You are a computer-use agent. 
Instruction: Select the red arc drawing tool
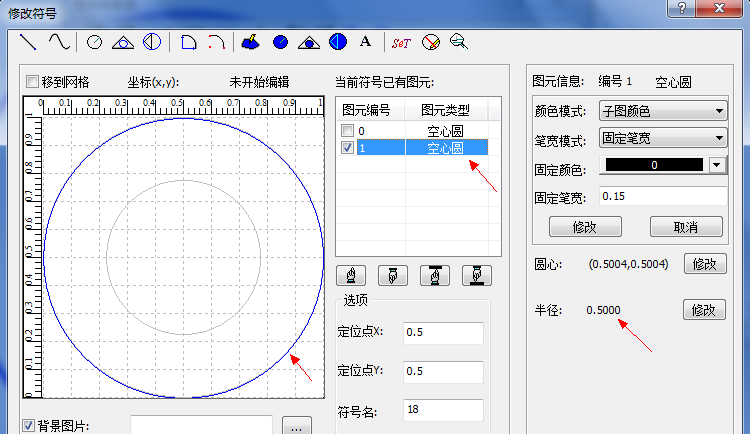pos(215,42)
